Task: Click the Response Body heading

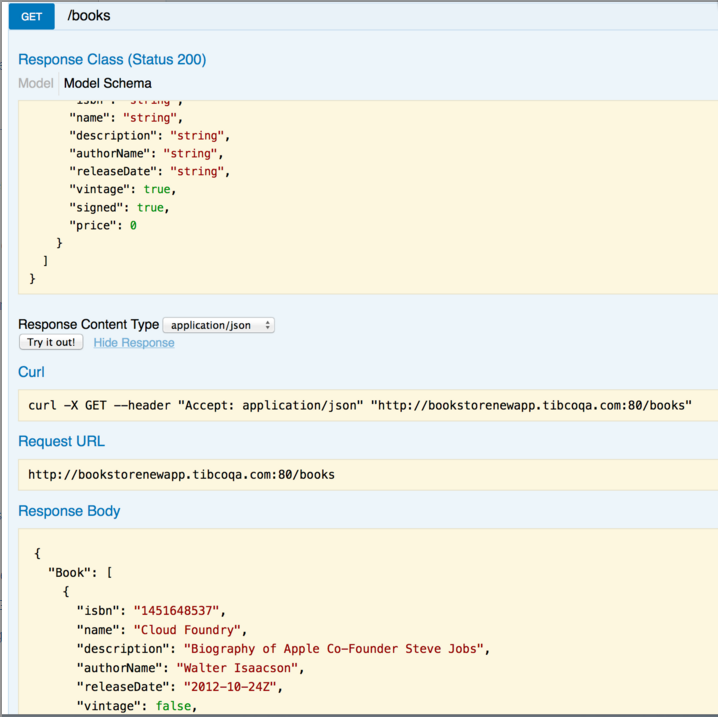Action: 69,511
